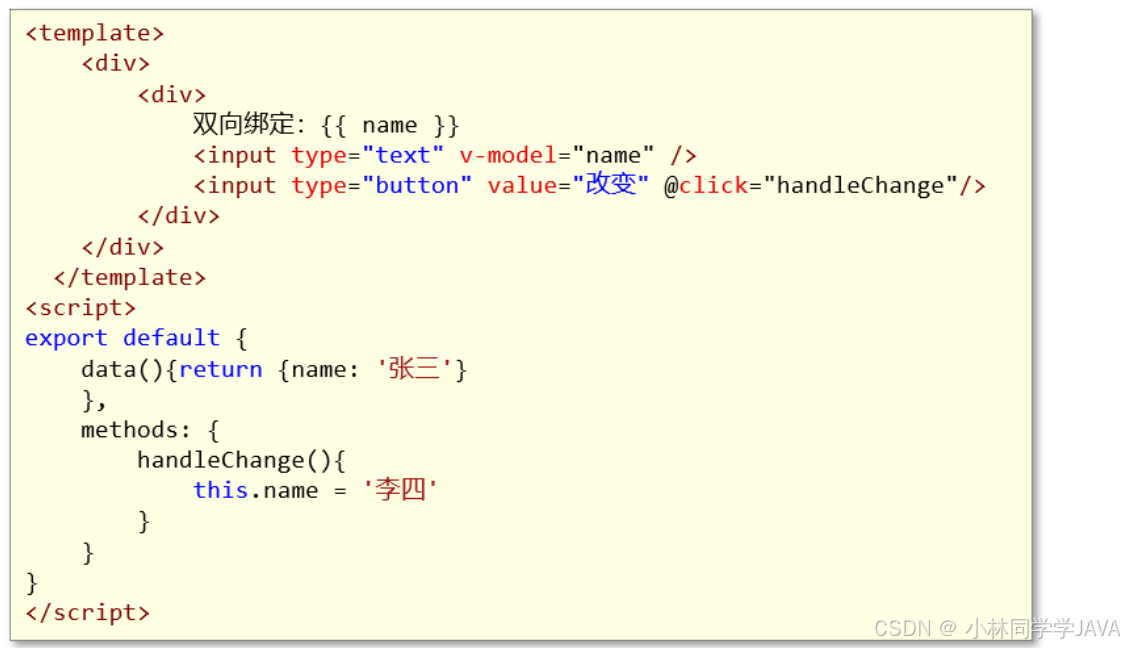Click the {{ name }} interpolation expression
1124x648 pixels.
(x=389, y=125)
